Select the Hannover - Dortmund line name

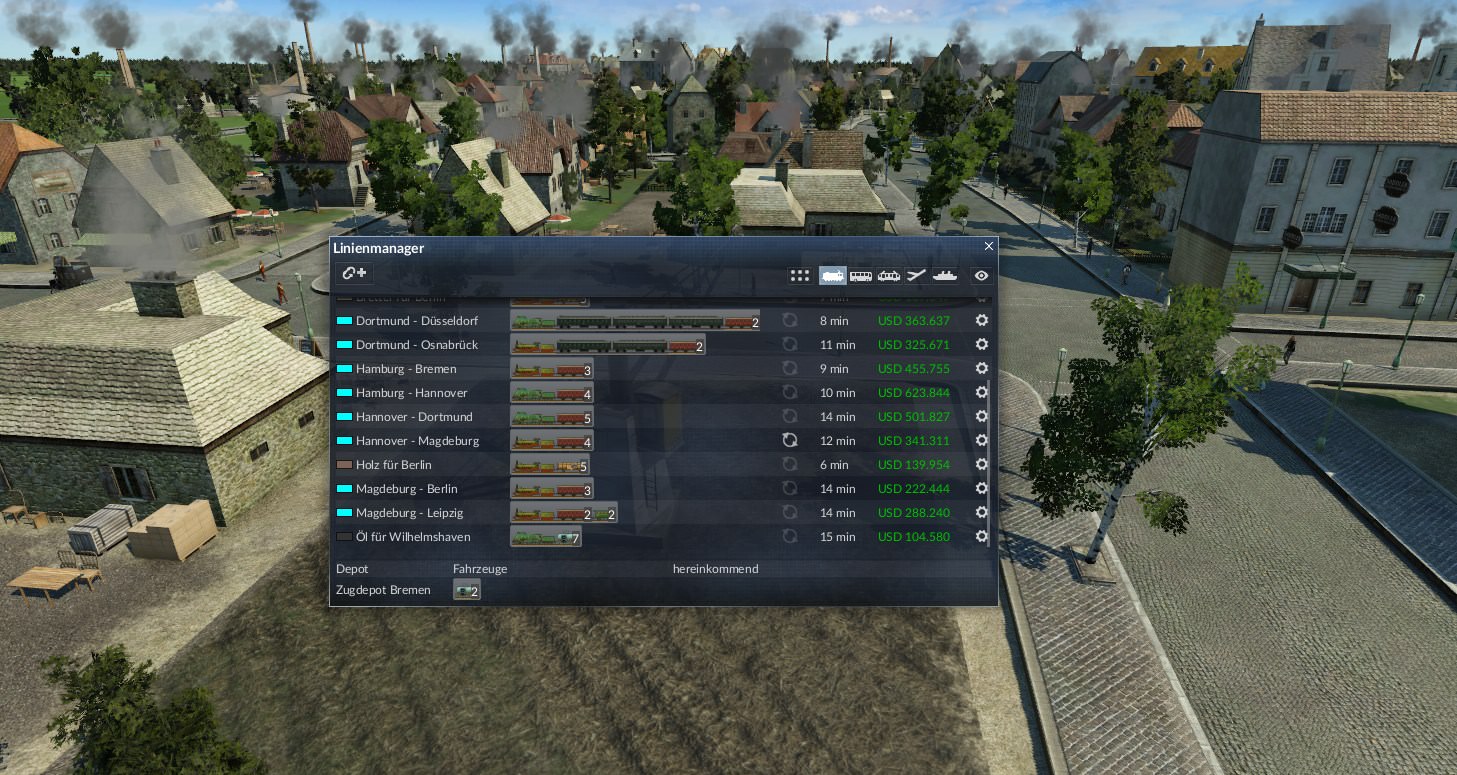tap(414, 417)
